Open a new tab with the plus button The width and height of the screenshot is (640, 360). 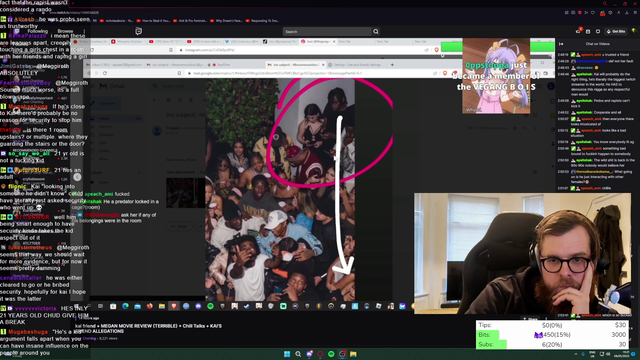pos(392,64)
